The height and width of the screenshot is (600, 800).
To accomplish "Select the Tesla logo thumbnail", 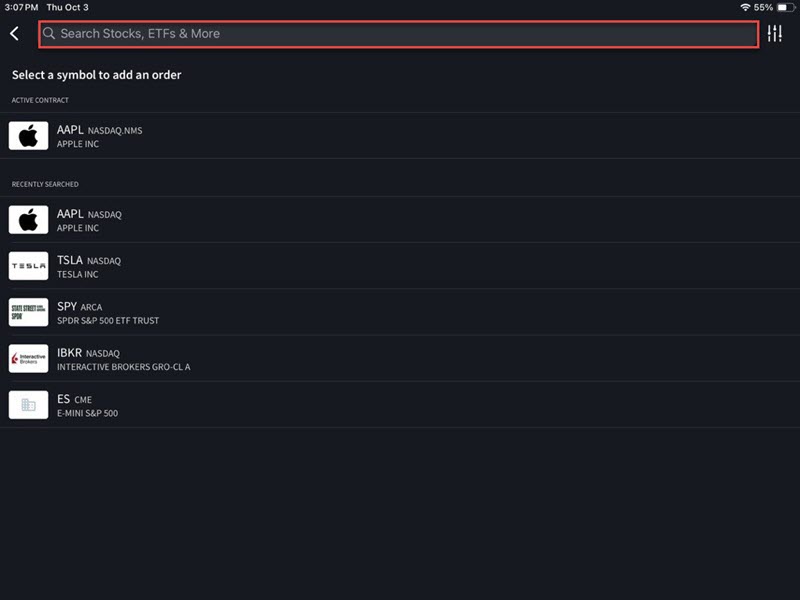I will 28,265.
